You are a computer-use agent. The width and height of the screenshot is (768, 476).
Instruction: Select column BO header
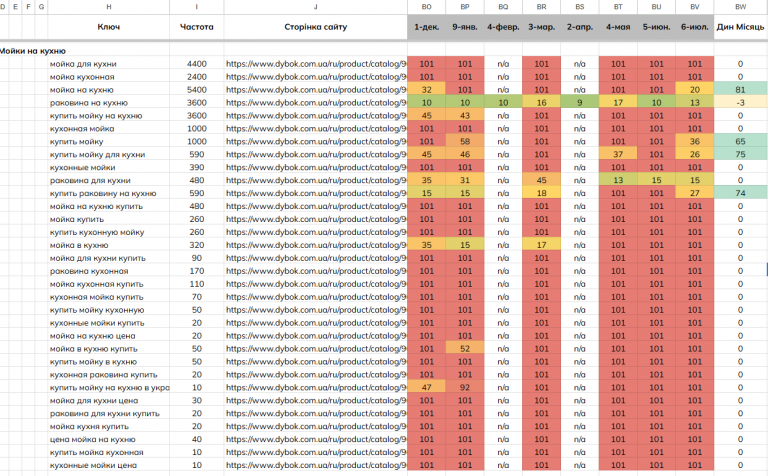[426, 7]
